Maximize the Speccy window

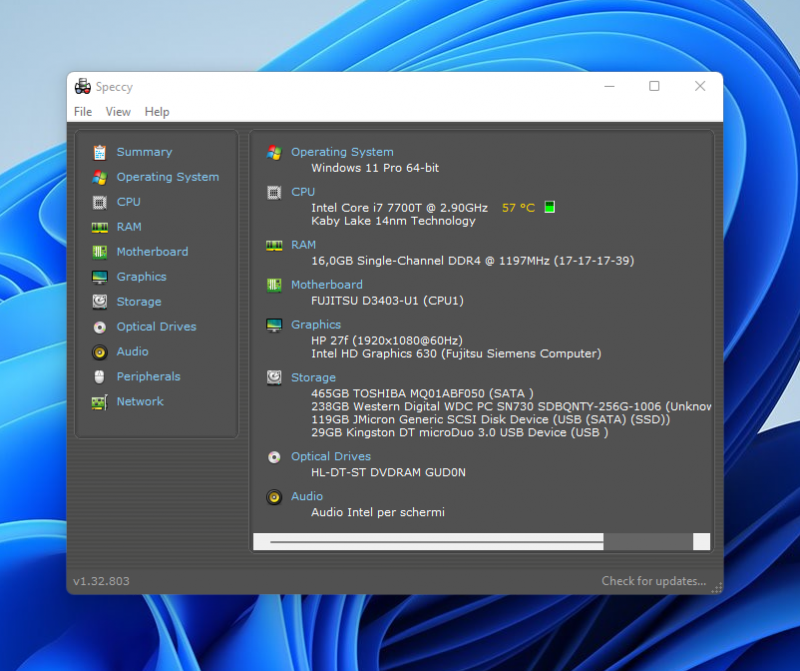tap(654, 86)
